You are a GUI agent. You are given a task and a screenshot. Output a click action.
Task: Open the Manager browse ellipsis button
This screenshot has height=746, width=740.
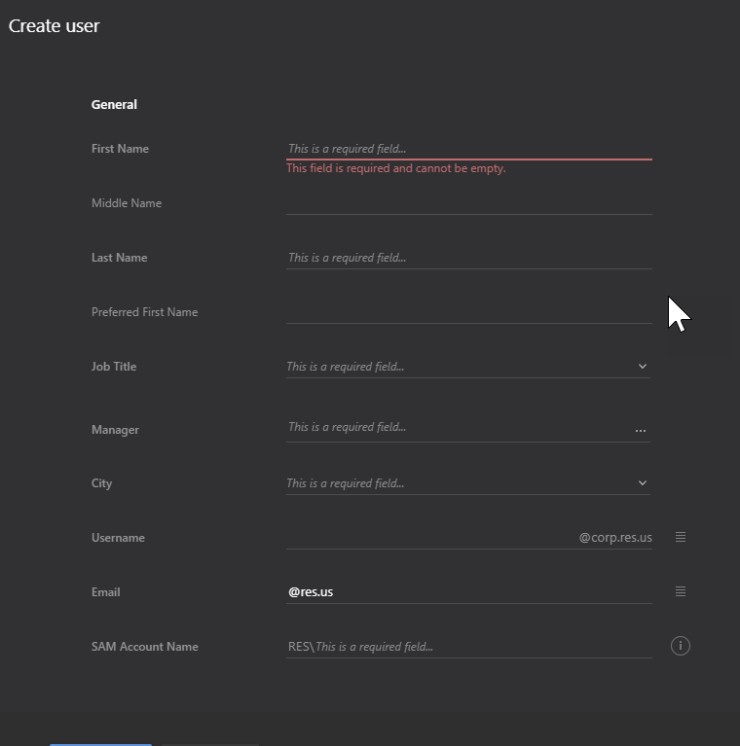click(x=640, y=430)
